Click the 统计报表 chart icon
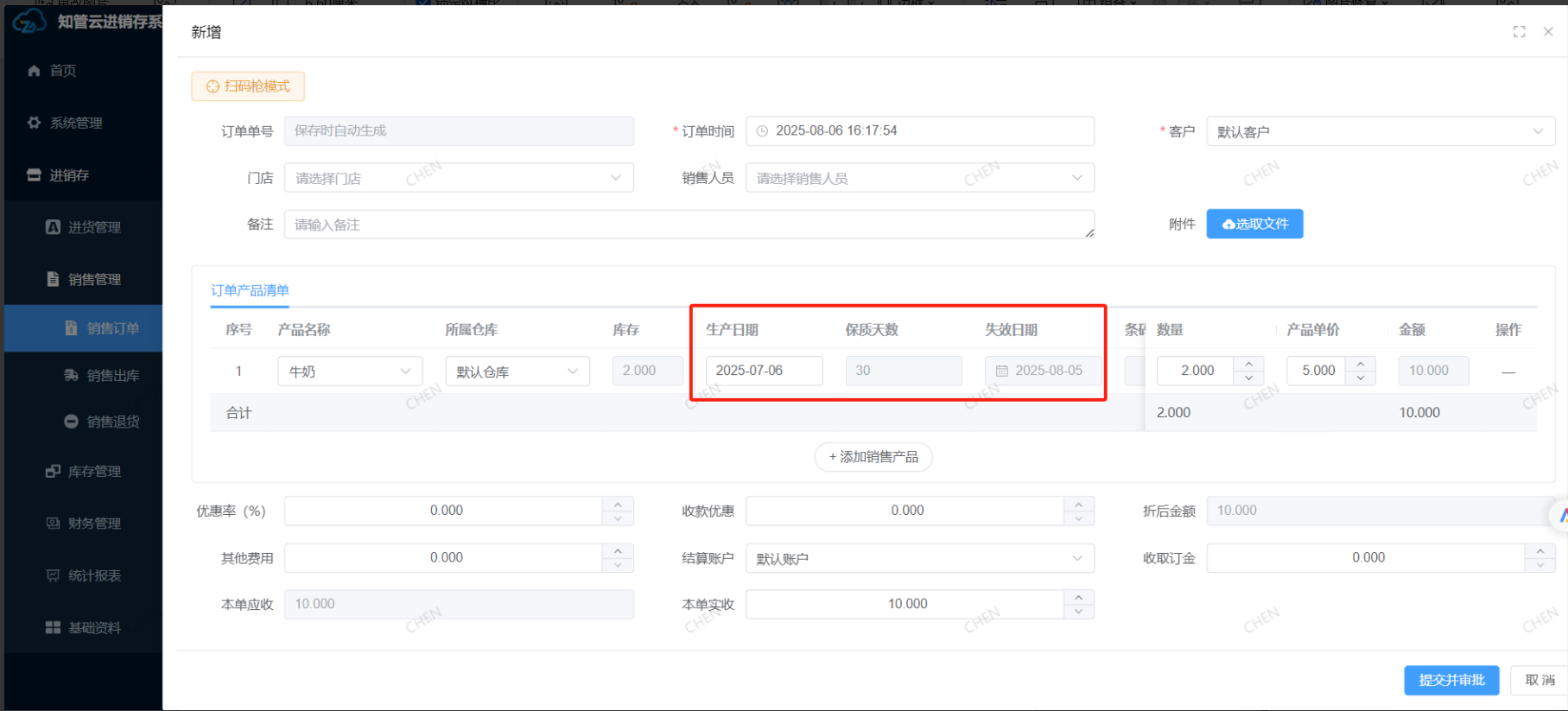Screen dimensions: 1568x711 coord(53,575)
